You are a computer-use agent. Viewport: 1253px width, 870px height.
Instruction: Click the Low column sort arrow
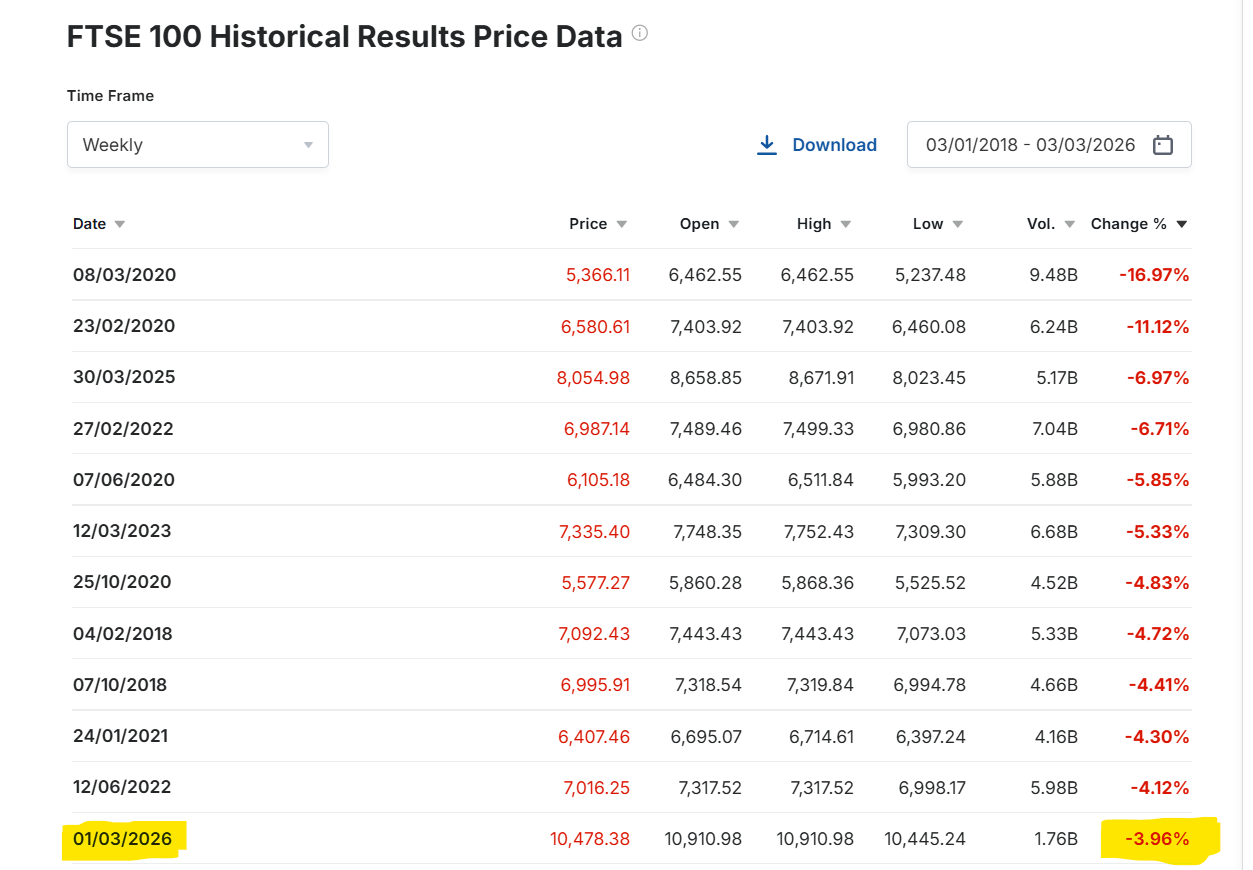pyautogui.click(x=957, y=224)
